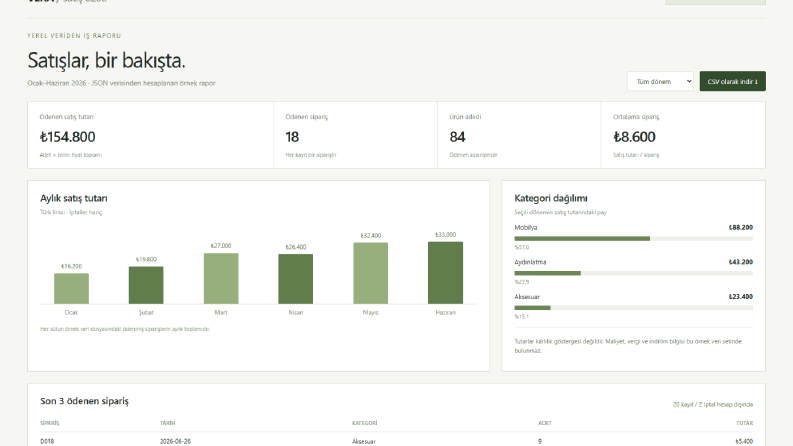Click the %27,9 share label
Viewport: 793px width, 446px height.
(521, 282)
